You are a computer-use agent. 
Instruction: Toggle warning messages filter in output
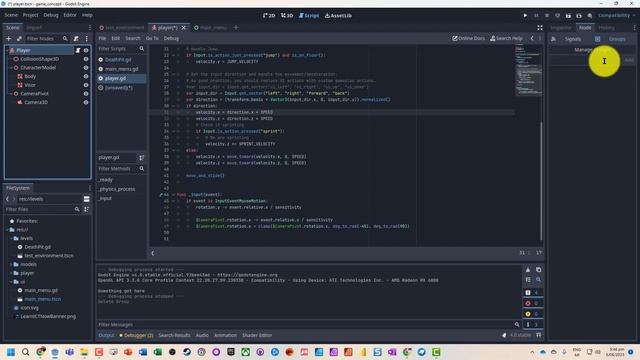pos(533,314)
